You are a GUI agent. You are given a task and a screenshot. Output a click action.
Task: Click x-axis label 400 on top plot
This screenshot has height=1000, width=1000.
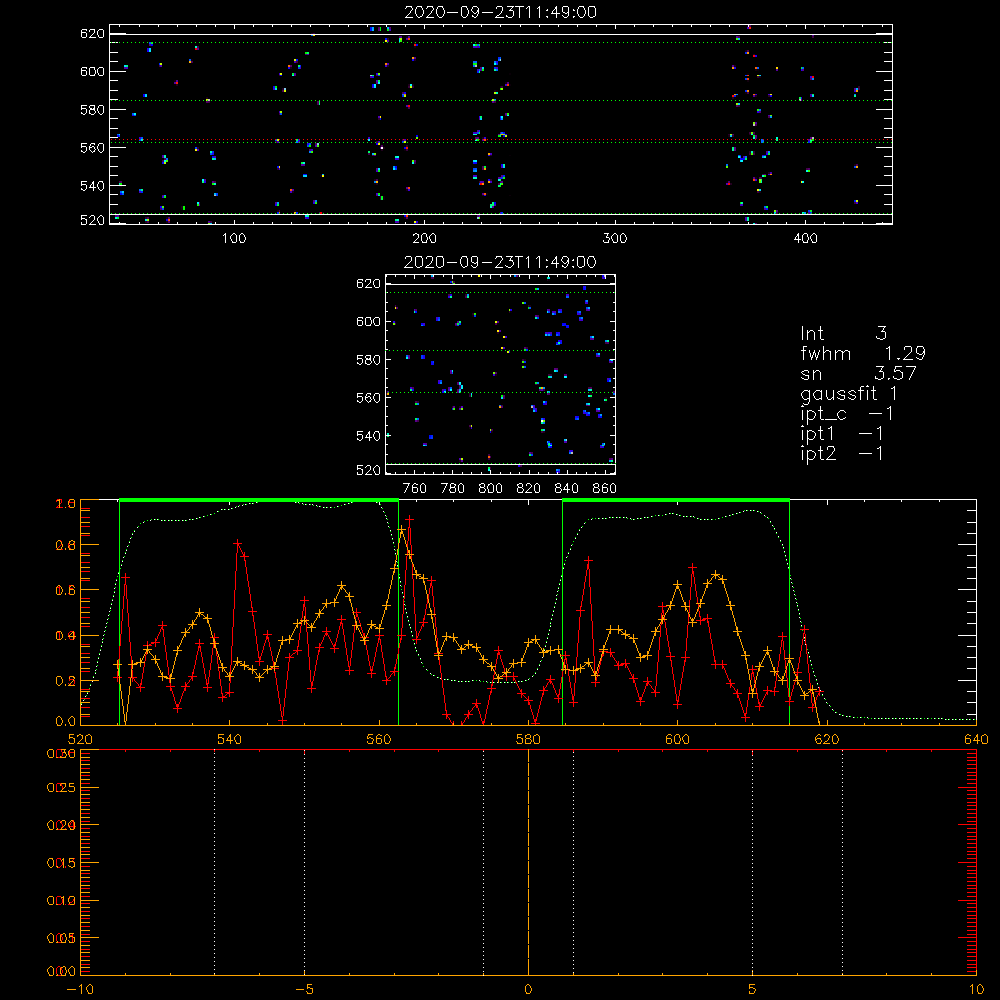tap(805, 239)
